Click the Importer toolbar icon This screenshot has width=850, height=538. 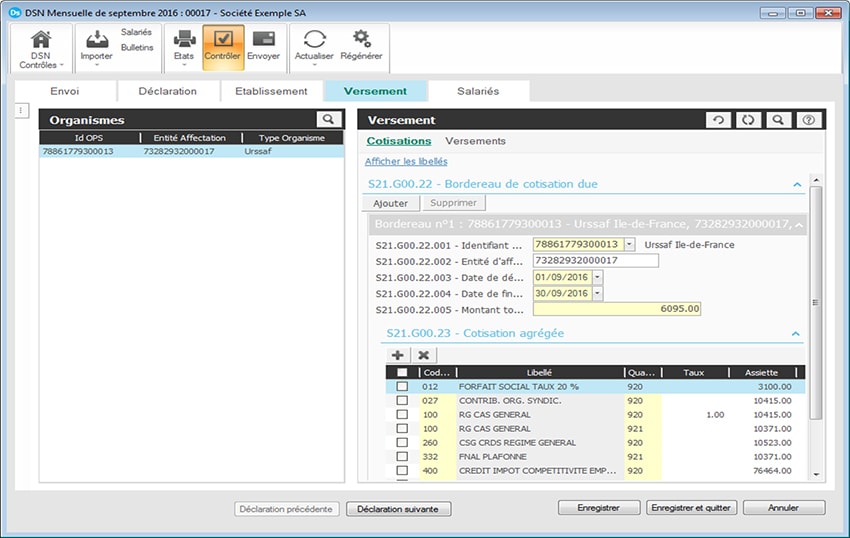[97, 39]
